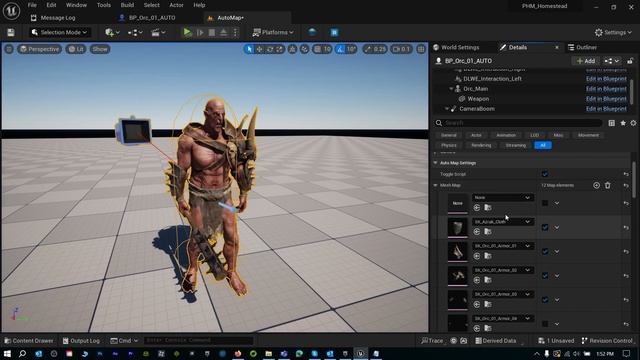Toggle world/local coordinate system icon
The height and width of the screenshot is (360, 640).
(292, 49)
